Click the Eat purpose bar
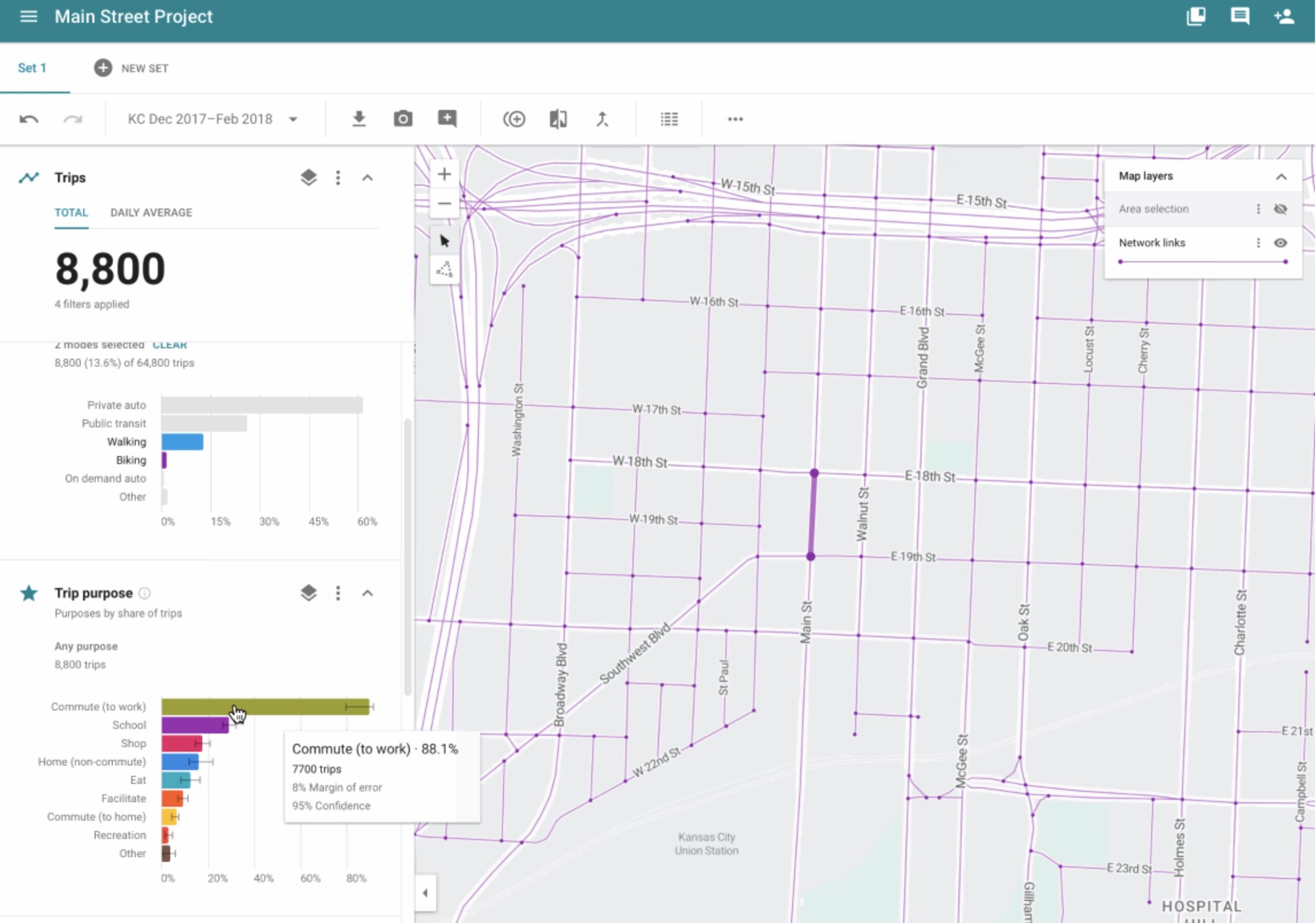The width and height of the screenshot is (1316, 923). pos(176,780)
